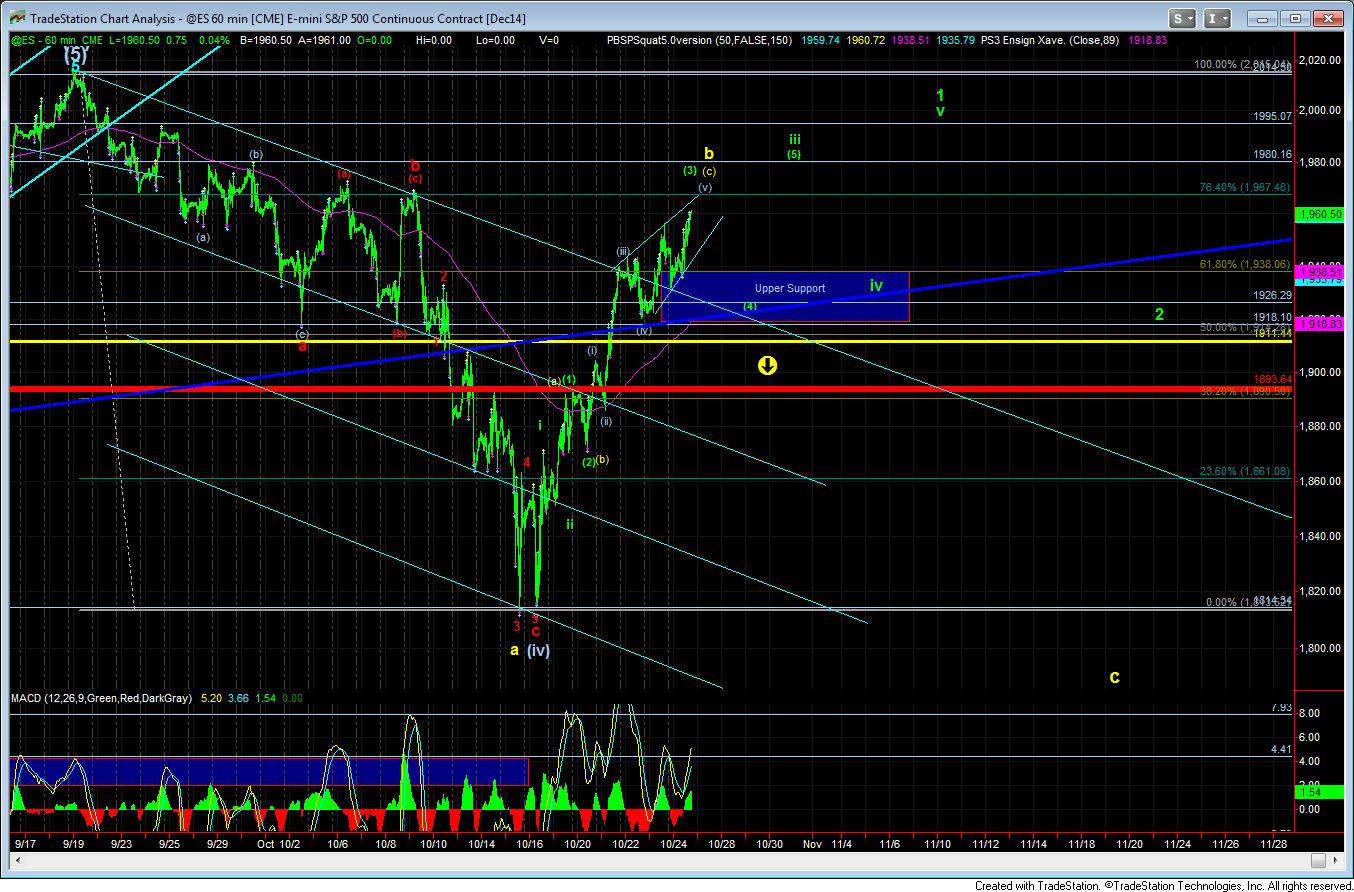The image size is (1354, 892).
Task: Click the yellow 'b' wave label
Action: tap(709, 154)
